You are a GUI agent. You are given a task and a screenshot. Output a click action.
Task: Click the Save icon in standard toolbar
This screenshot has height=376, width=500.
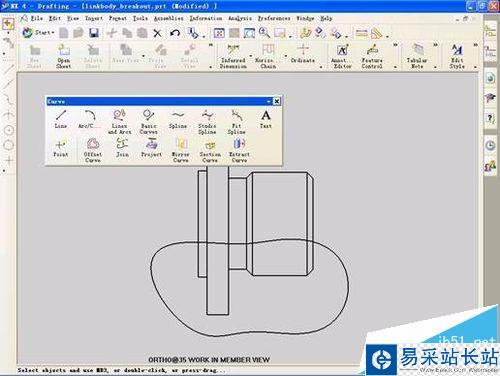click(x=94, y=33)
